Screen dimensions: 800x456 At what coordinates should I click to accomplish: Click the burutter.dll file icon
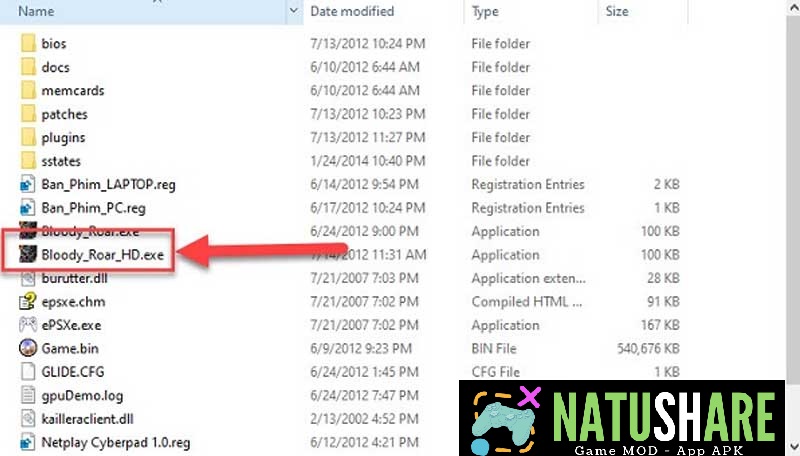click(28, 278)
